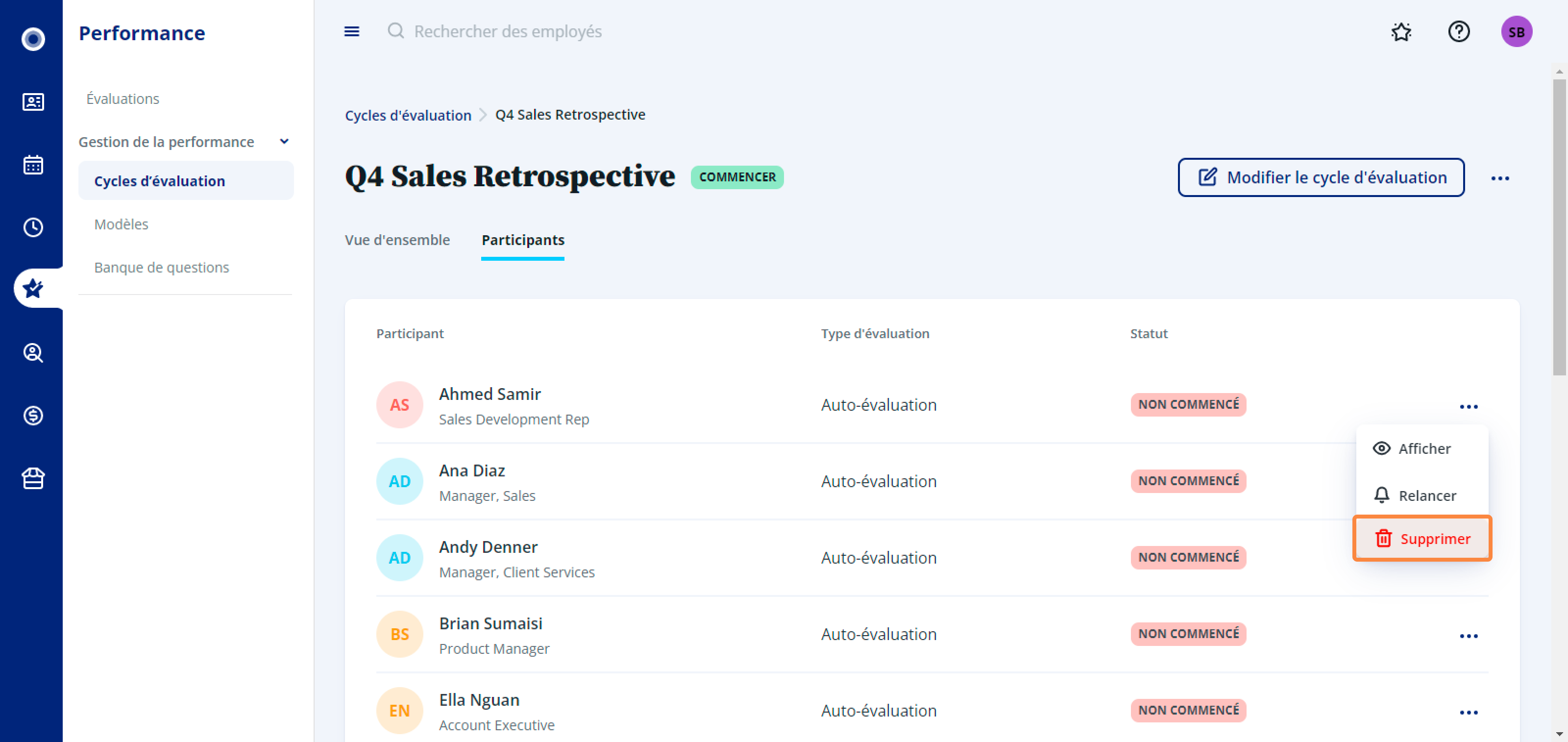Click Andy Denner's NON COMMENCÉ status badge
1568x742 pixels.
point(1188,558)
